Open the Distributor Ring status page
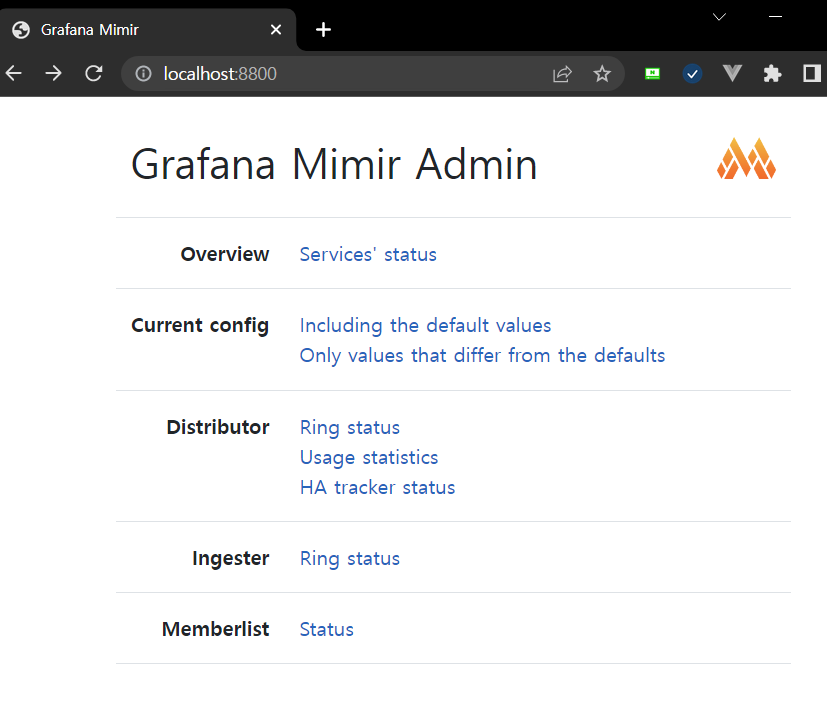This screenshot has width=827, height=702. (349, 427)
